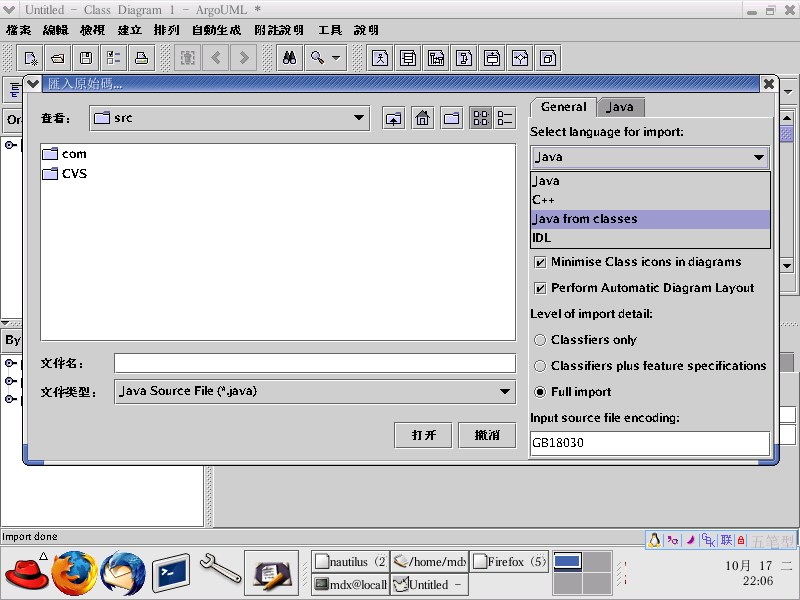Collapse the import language combo box

pyautogui.click(x=649, y=157)
